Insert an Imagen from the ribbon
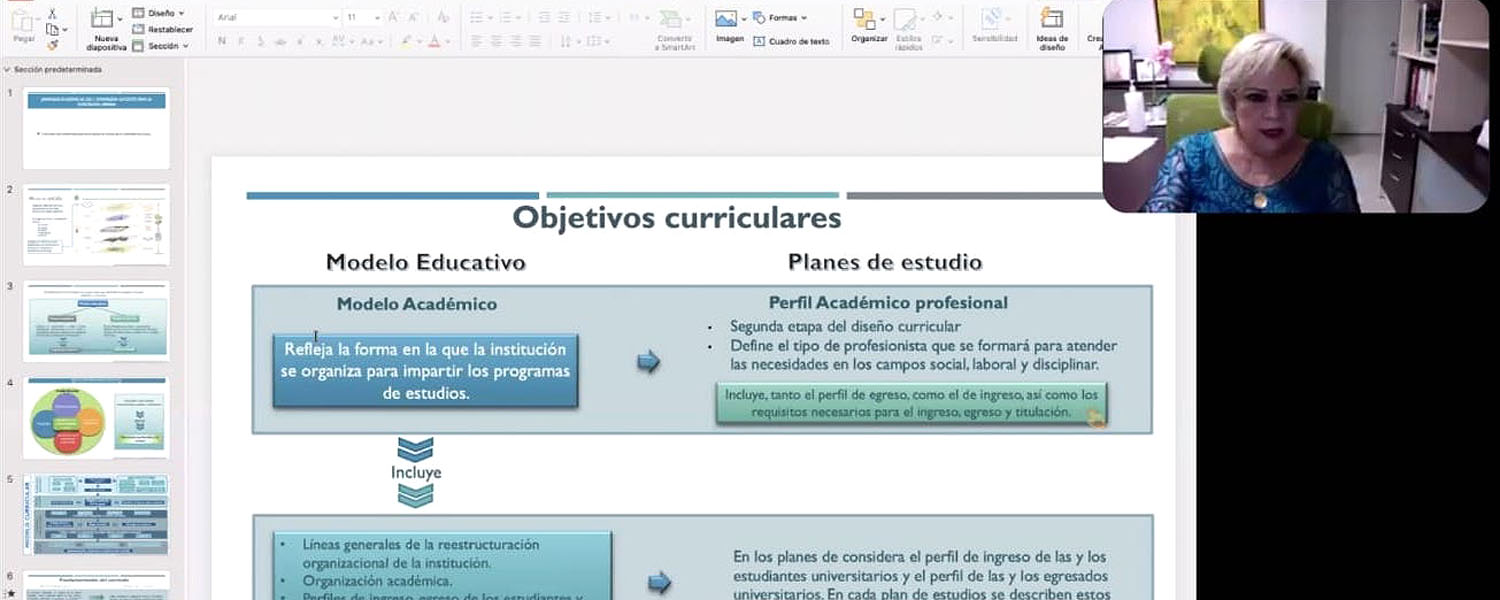Screen dimensions: 1500x600 (x=729, y=27)
